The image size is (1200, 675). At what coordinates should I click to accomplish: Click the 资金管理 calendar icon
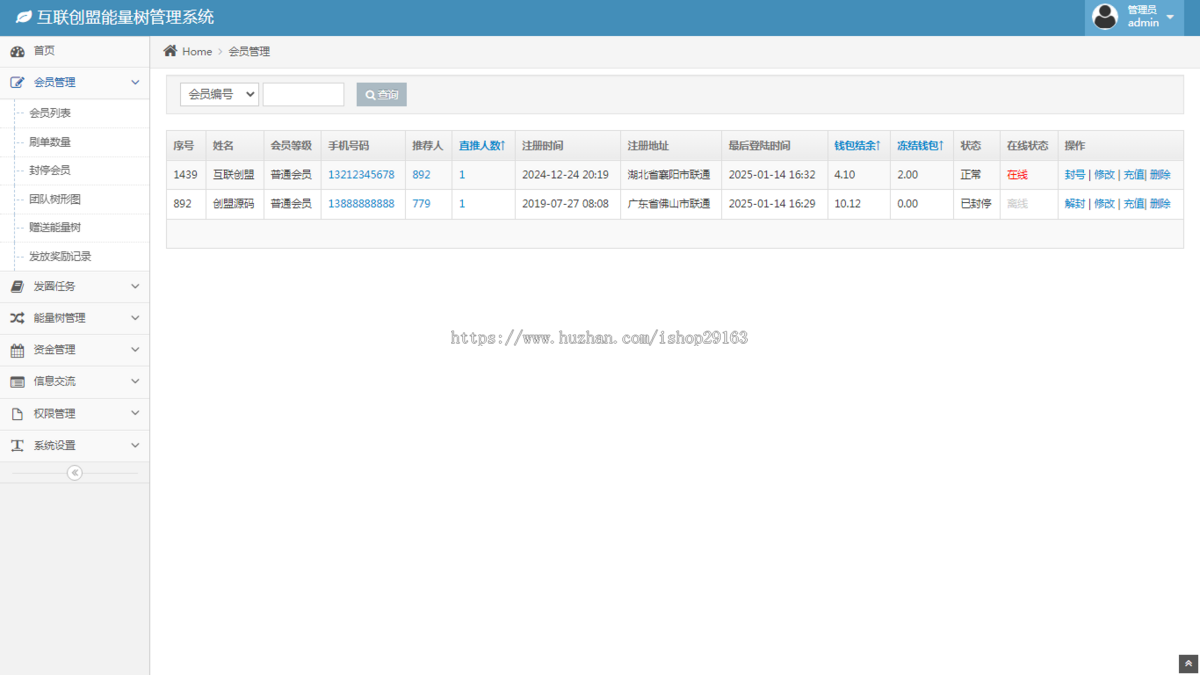(x=17, y=350)
